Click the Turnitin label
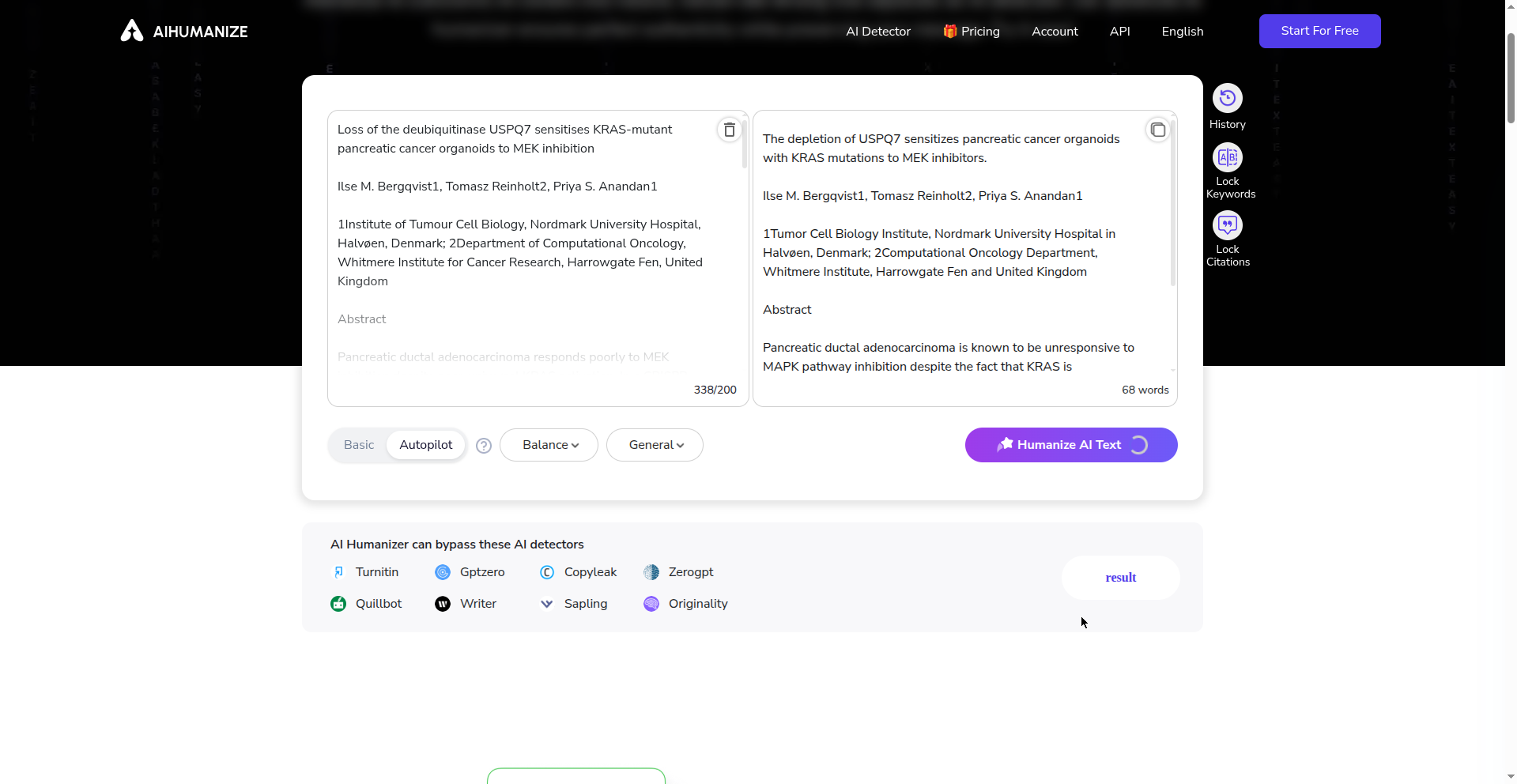The image size is (1517, 784). coord(377,572)
